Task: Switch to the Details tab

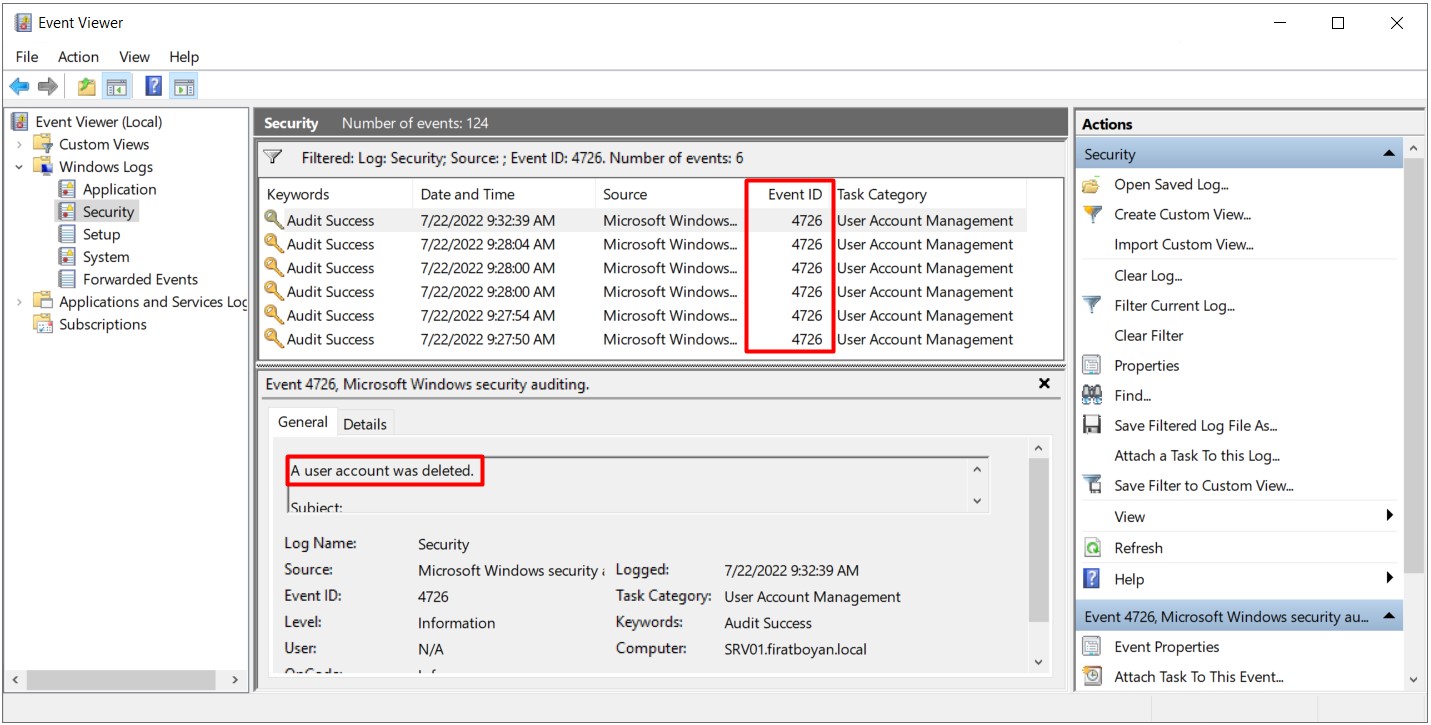Action: 365,424
